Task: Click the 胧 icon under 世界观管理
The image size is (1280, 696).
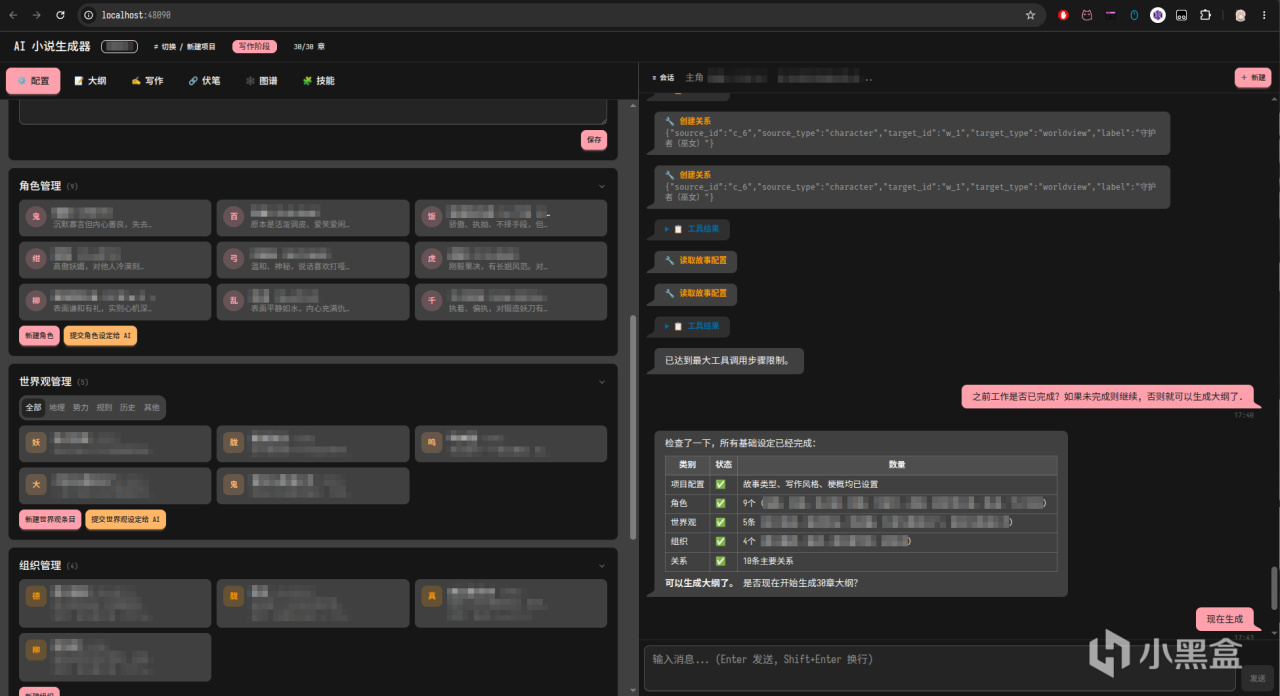Action: 234,443
